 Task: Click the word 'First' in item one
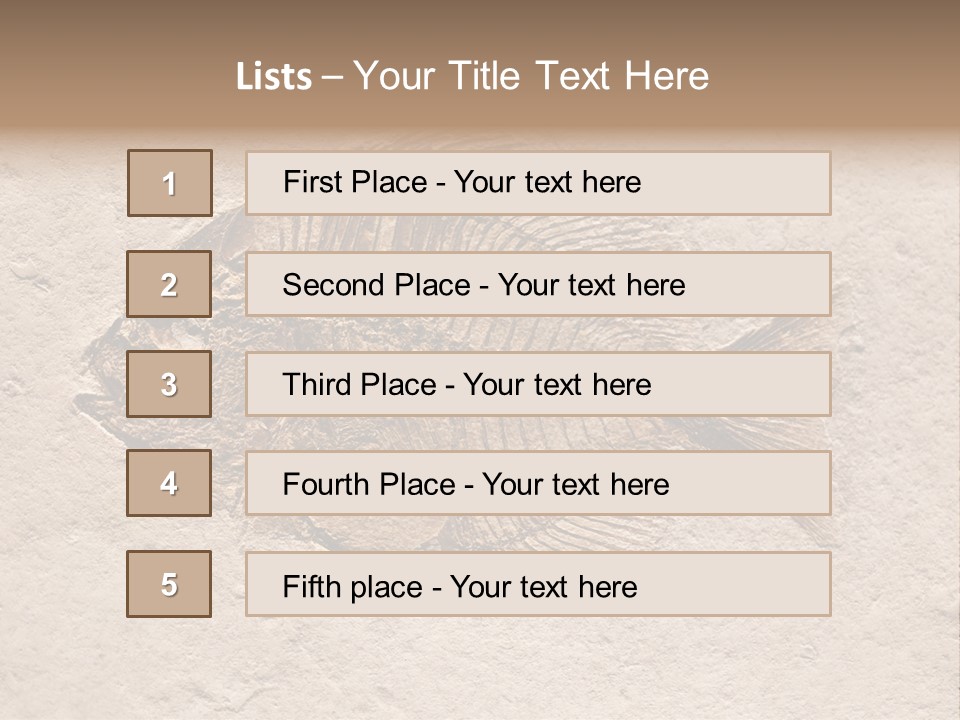[x=310, y=182]
